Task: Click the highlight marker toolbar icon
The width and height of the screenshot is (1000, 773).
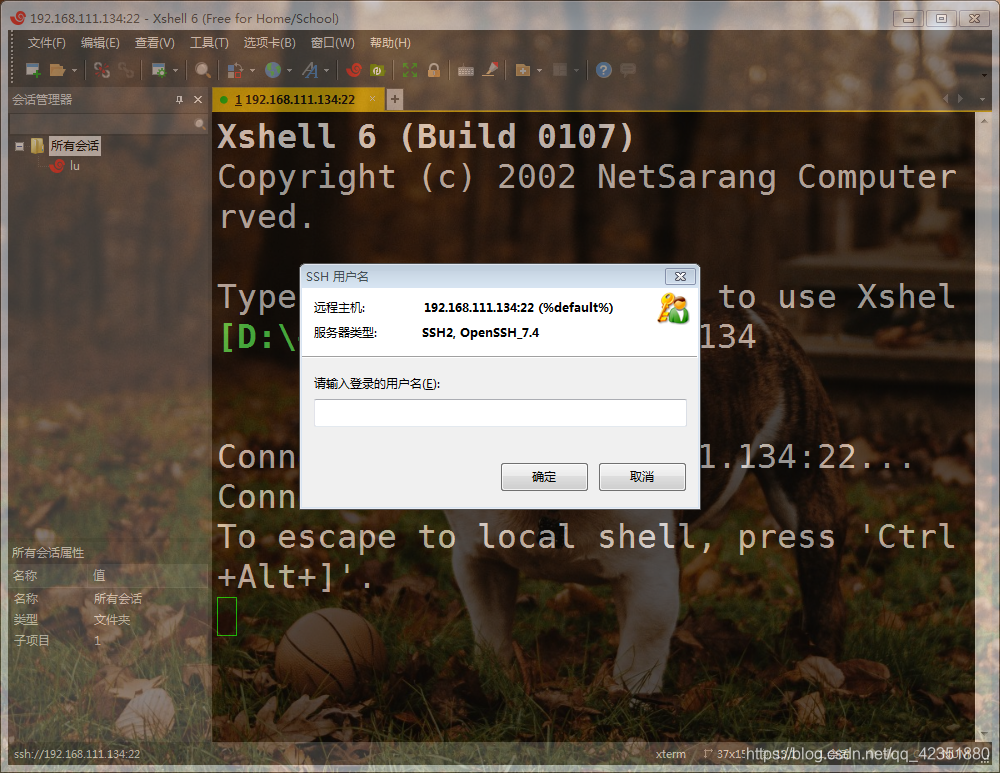Action: coord(490,70)
